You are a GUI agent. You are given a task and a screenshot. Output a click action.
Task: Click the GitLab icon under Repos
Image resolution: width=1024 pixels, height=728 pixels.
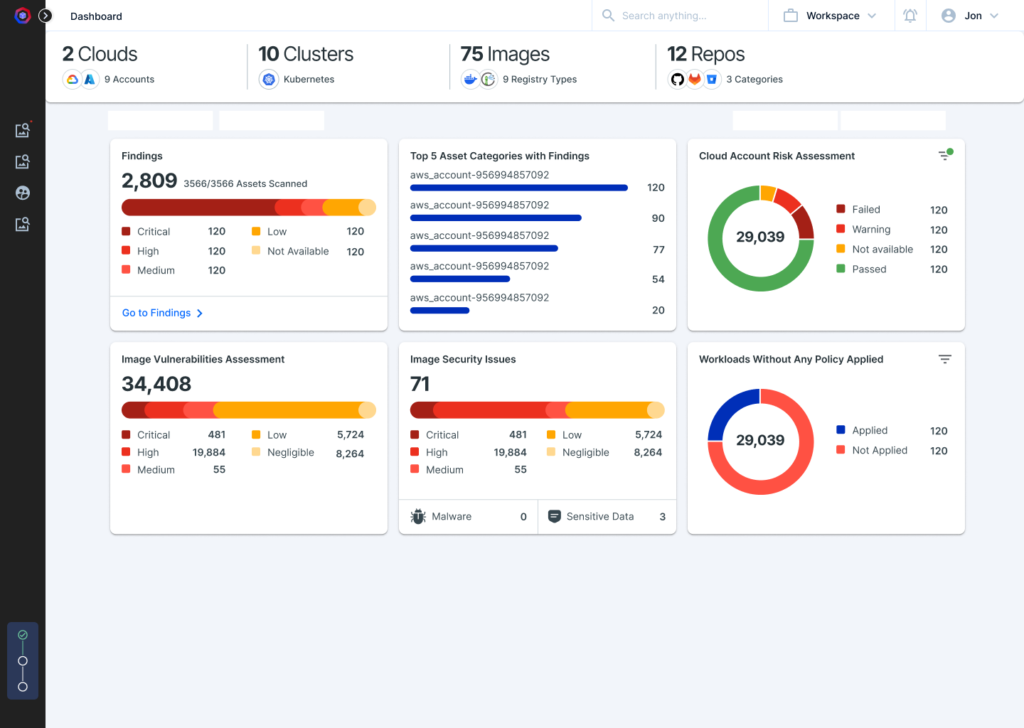point(694,80)
